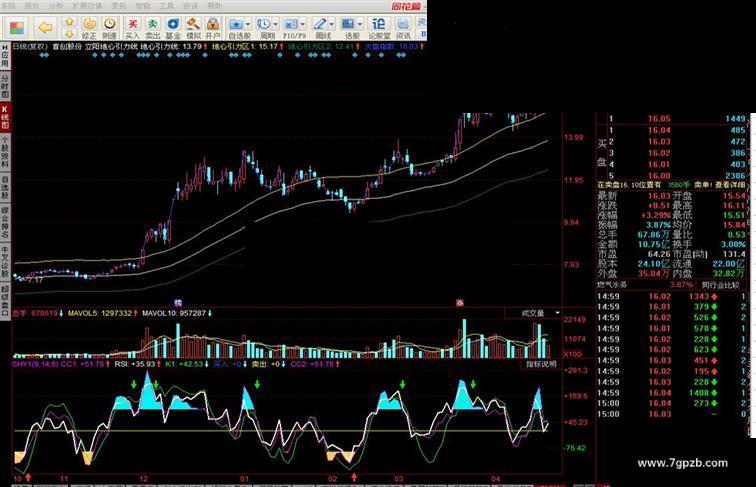The height and width of the screenshot is (487, 756).
Task: Open the 模拟 gavel icon
Action: 193,28
